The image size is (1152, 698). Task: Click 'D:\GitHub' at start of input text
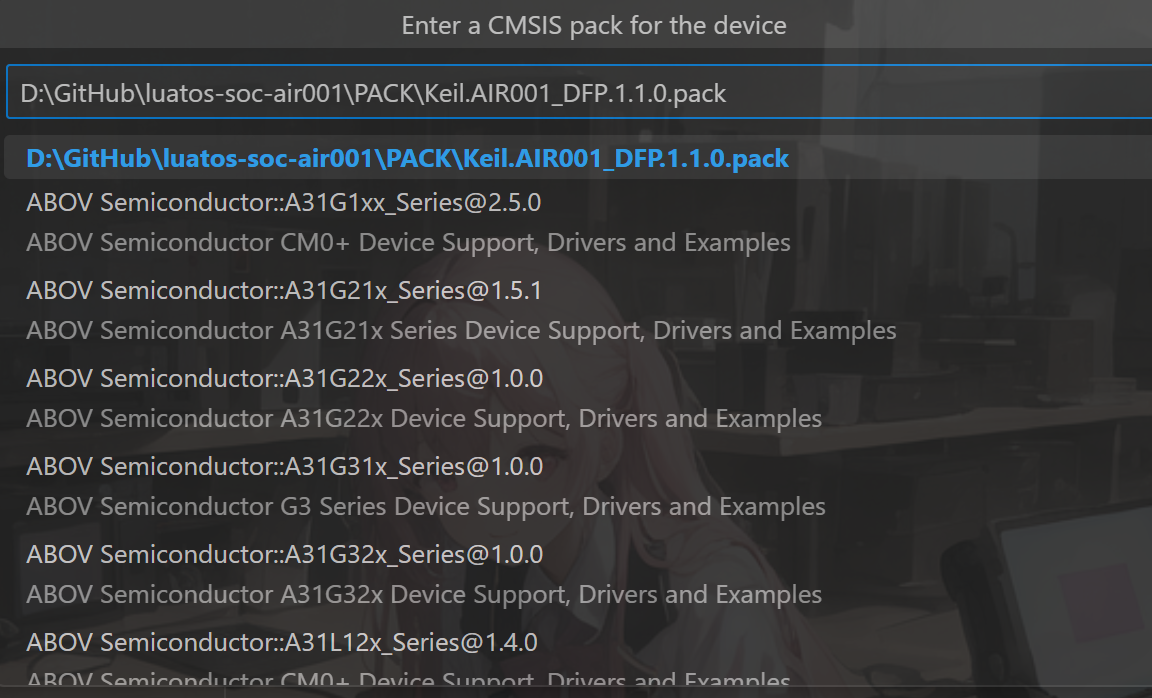coord(78,94)
